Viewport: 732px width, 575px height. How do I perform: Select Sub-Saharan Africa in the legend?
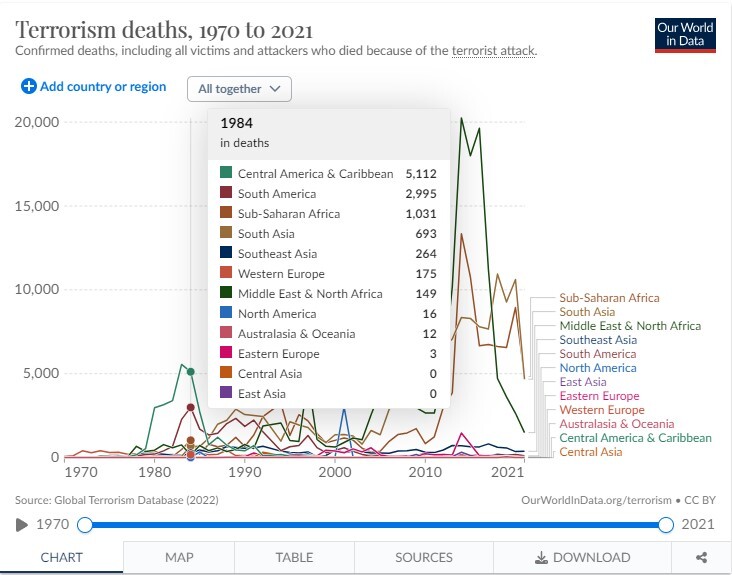click(x=609, y=298)
